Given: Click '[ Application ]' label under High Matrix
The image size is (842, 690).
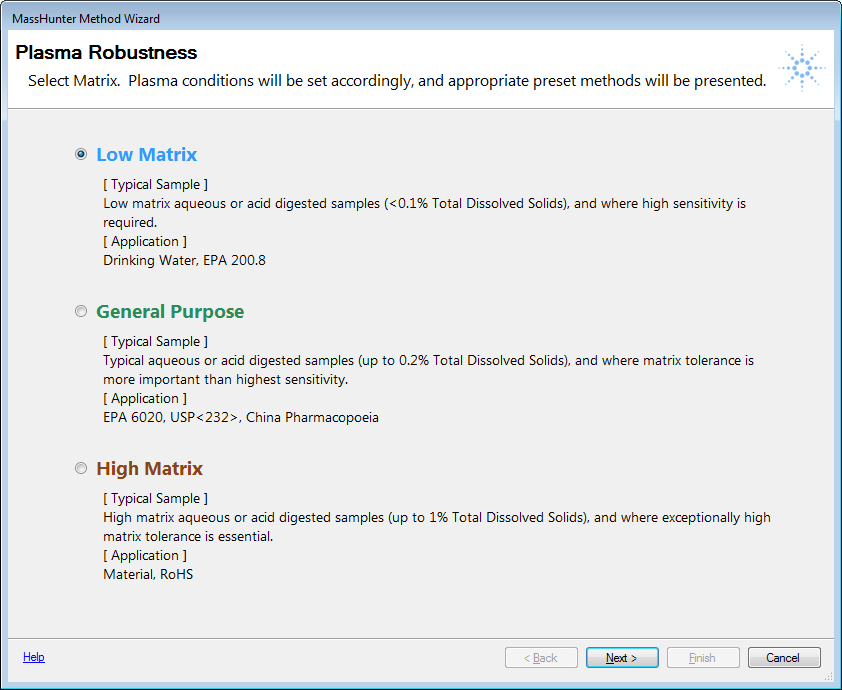Looking at the screenshot, I should (x=145, y=555).
